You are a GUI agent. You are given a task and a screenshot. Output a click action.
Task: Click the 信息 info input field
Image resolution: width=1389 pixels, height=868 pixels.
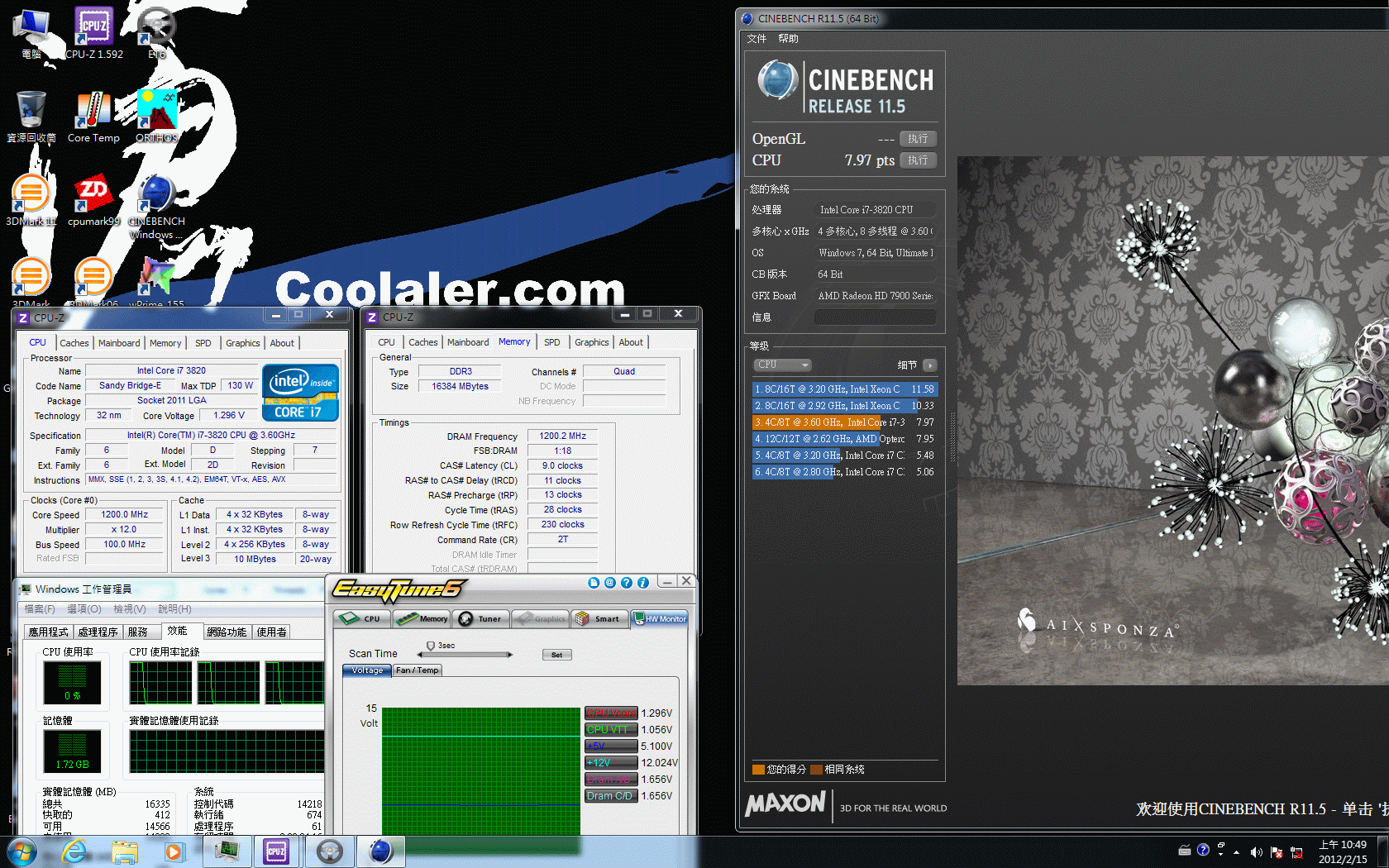pos(876,317)
